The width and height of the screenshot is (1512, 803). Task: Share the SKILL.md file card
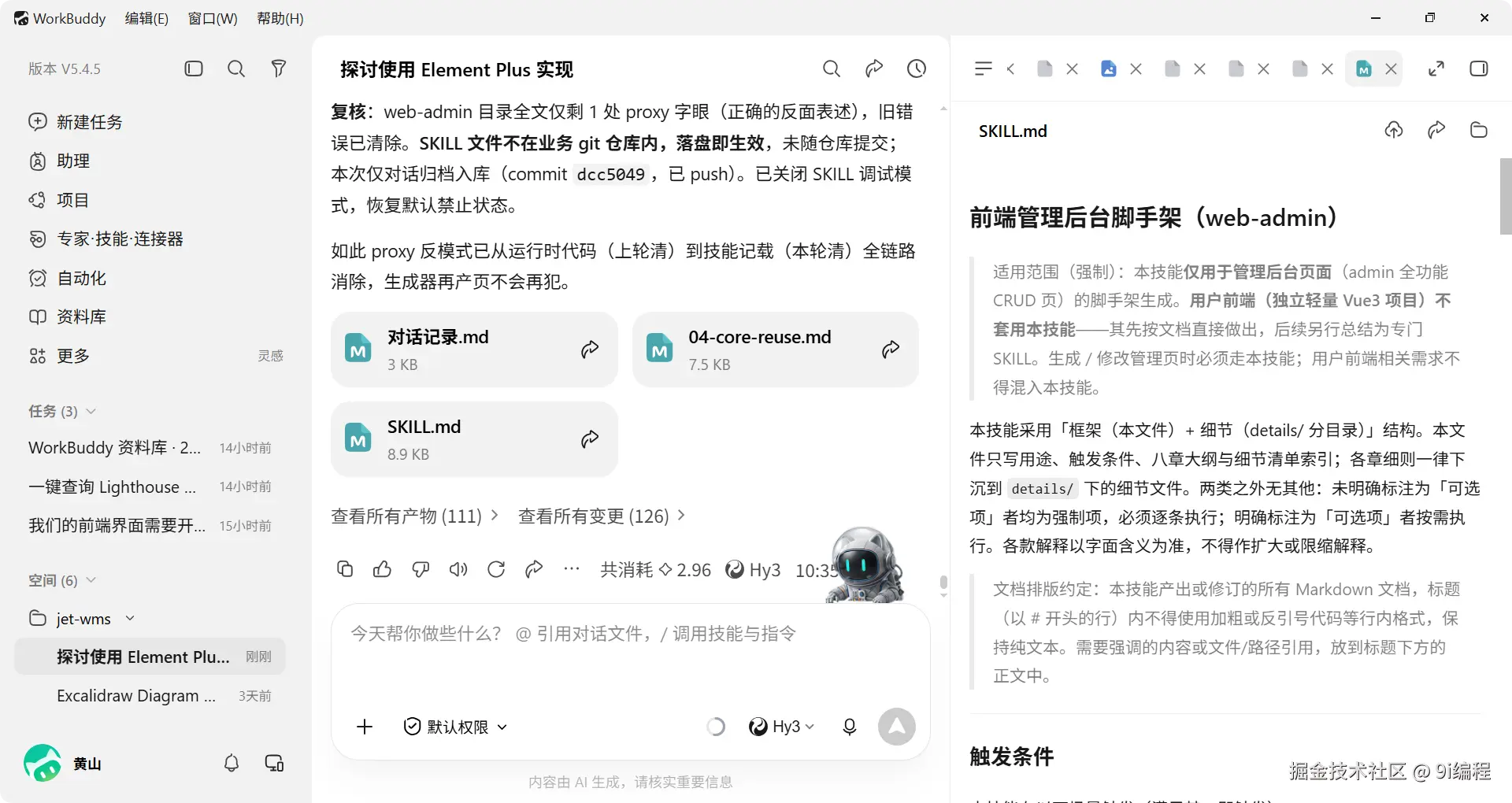point(590,439)
